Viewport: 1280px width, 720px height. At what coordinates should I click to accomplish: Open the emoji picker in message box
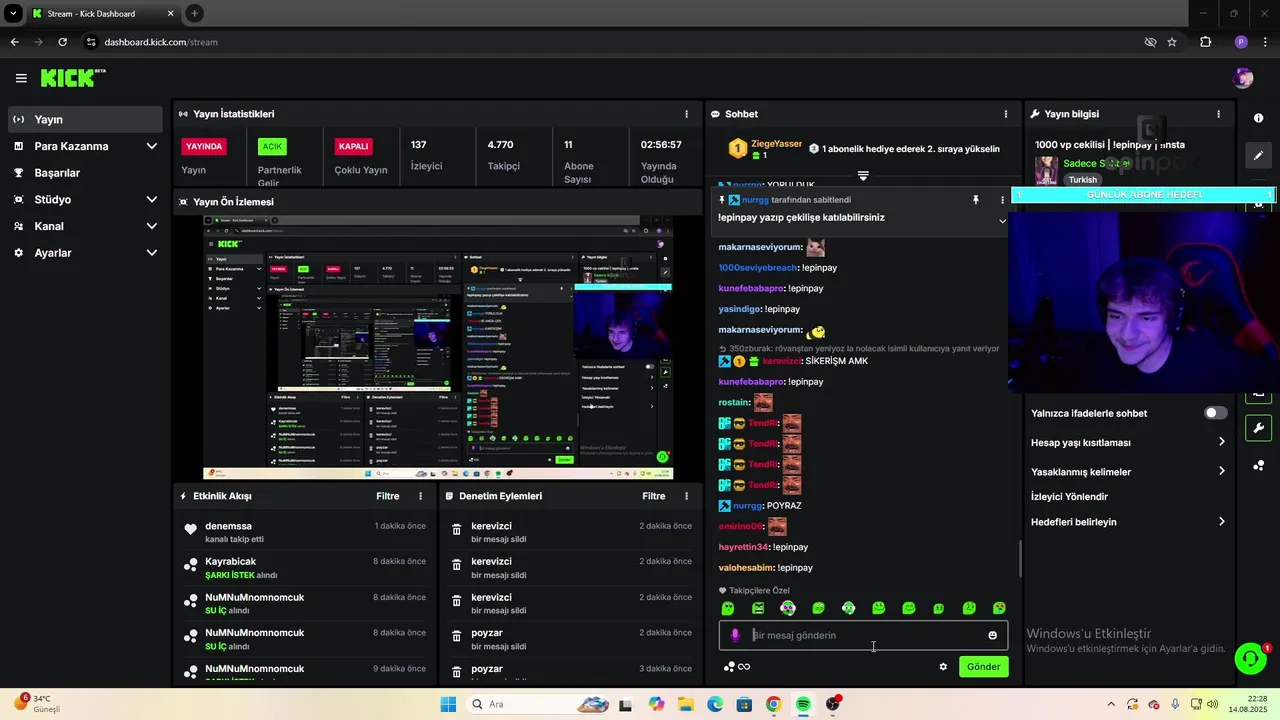pos(992,635)
